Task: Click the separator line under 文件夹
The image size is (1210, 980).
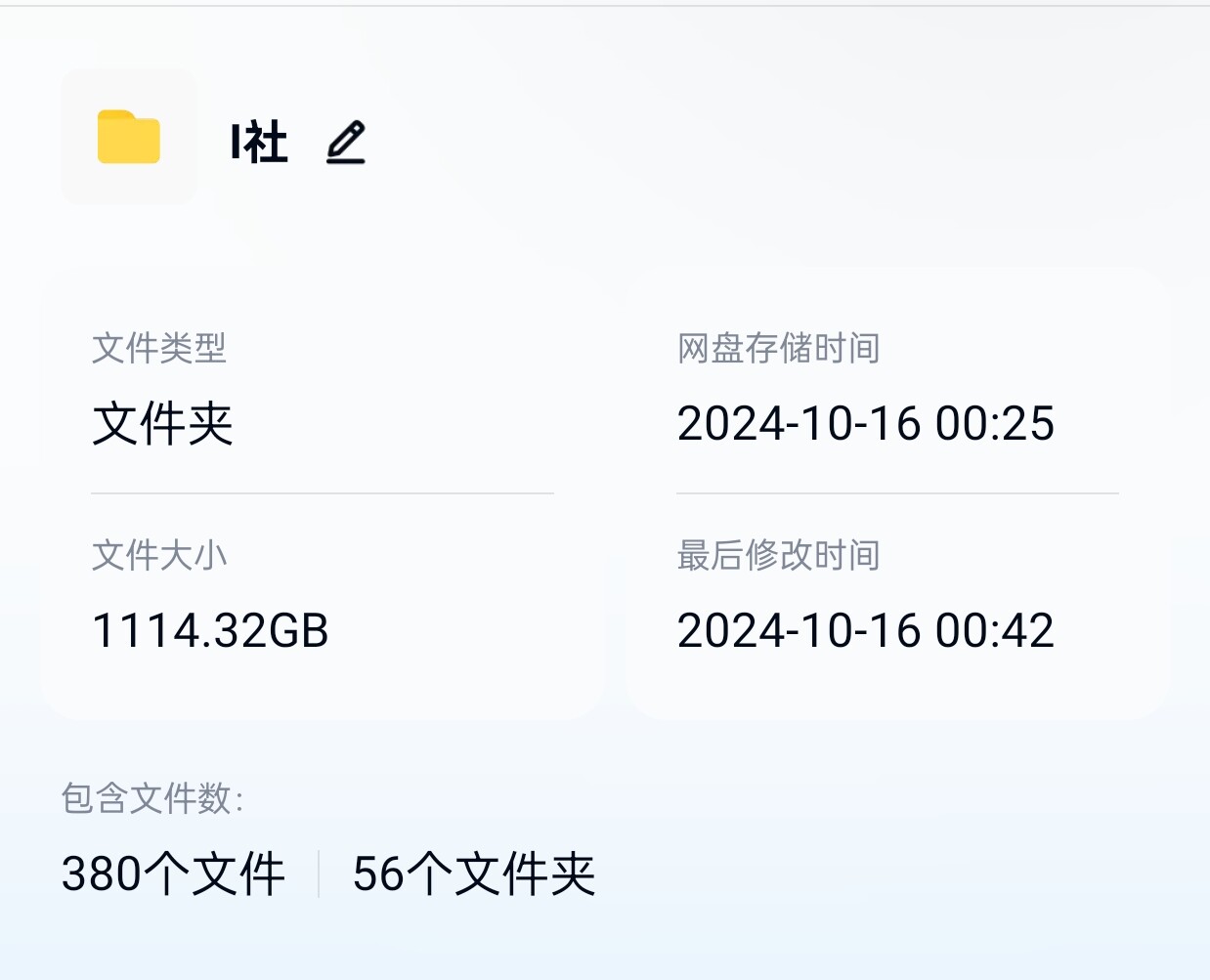Action: [323, 493]
